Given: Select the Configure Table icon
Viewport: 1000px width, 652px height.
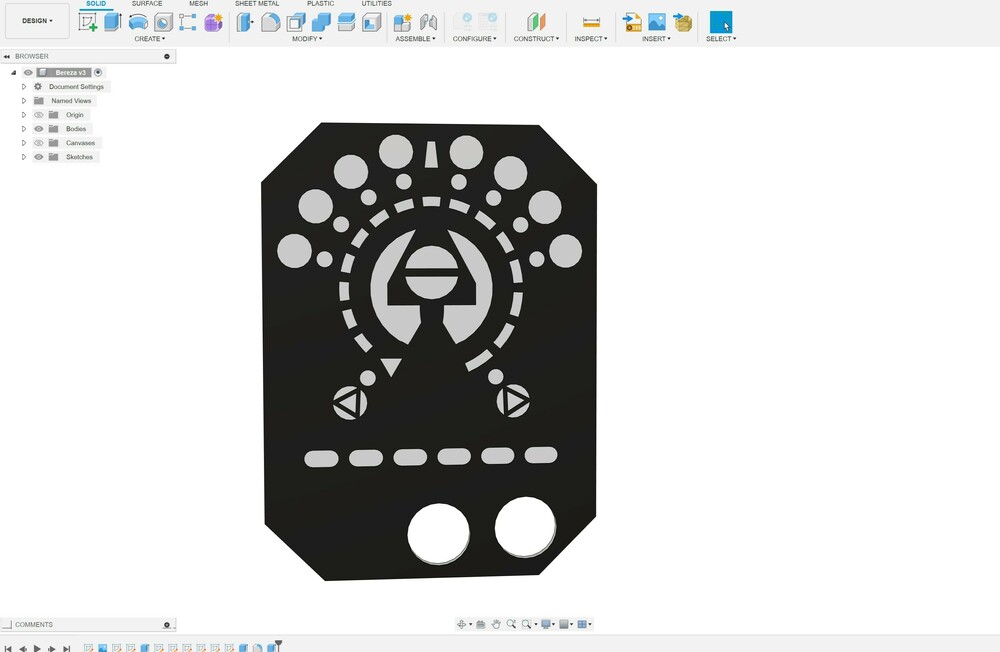Looking at the screenshot, I should tap(488, 22).
